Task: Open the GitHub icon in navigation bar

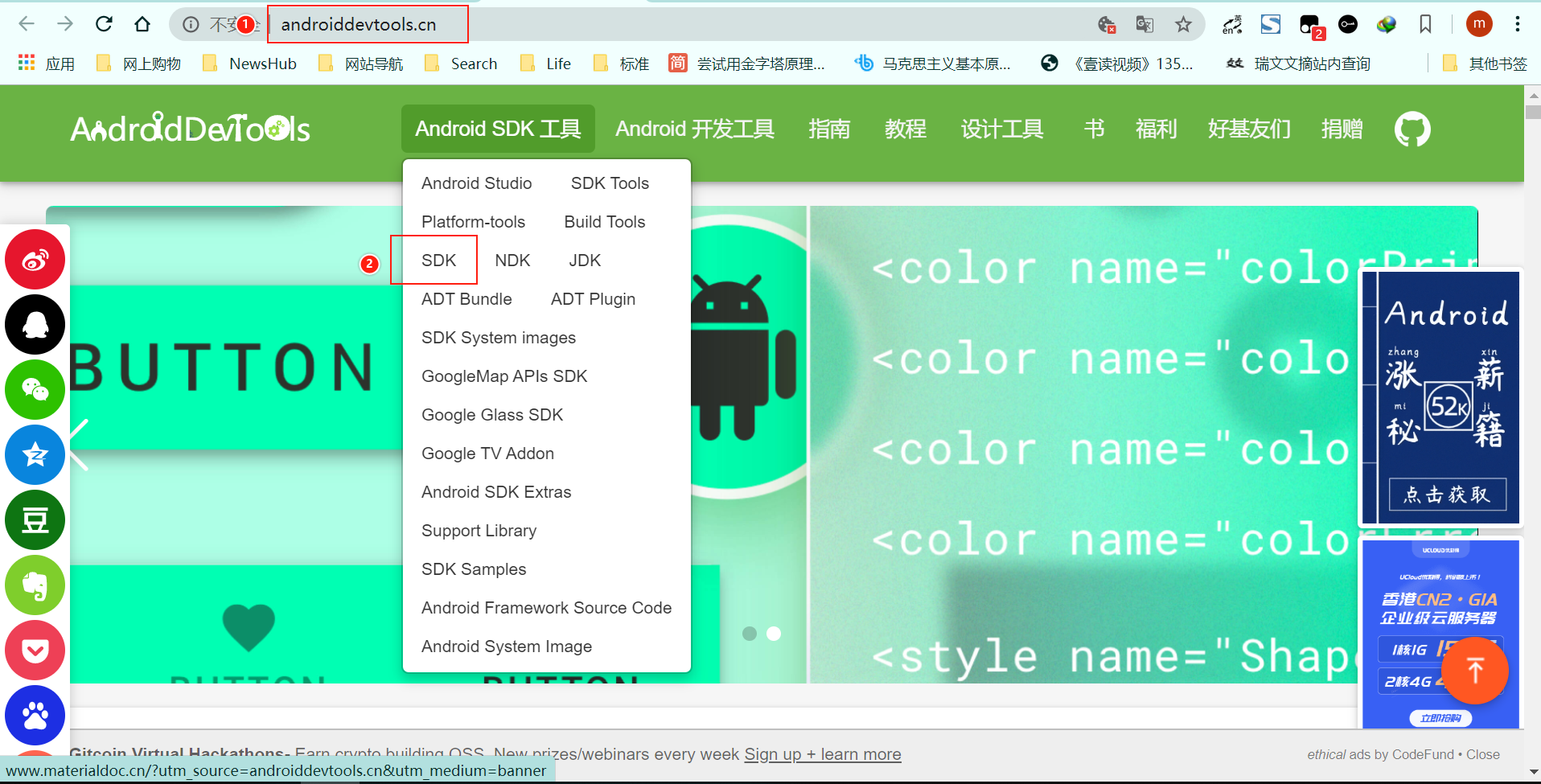Action: 1412,129
